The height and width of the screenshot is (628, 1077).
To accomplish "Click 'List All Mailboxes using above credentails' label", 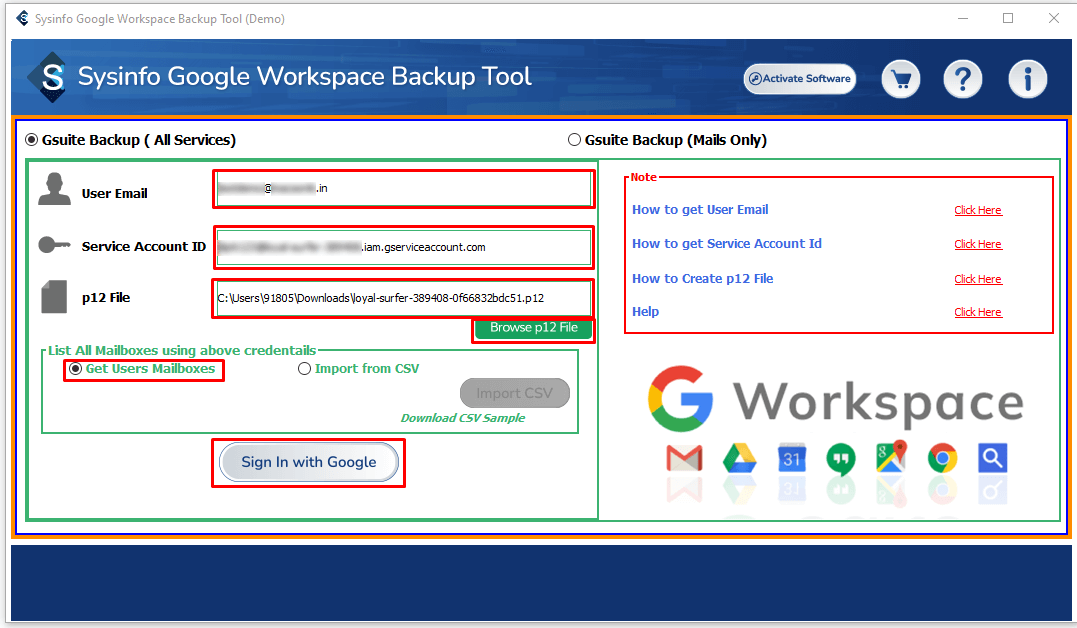I will [x=182, y=350].
